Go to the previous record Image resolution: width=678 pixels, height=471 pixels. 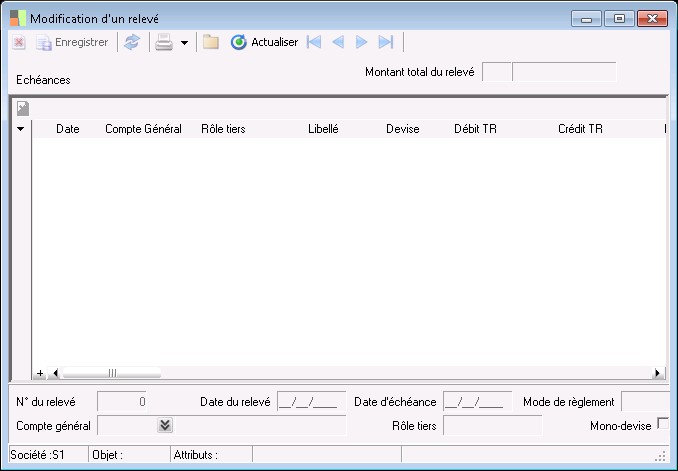338,43
